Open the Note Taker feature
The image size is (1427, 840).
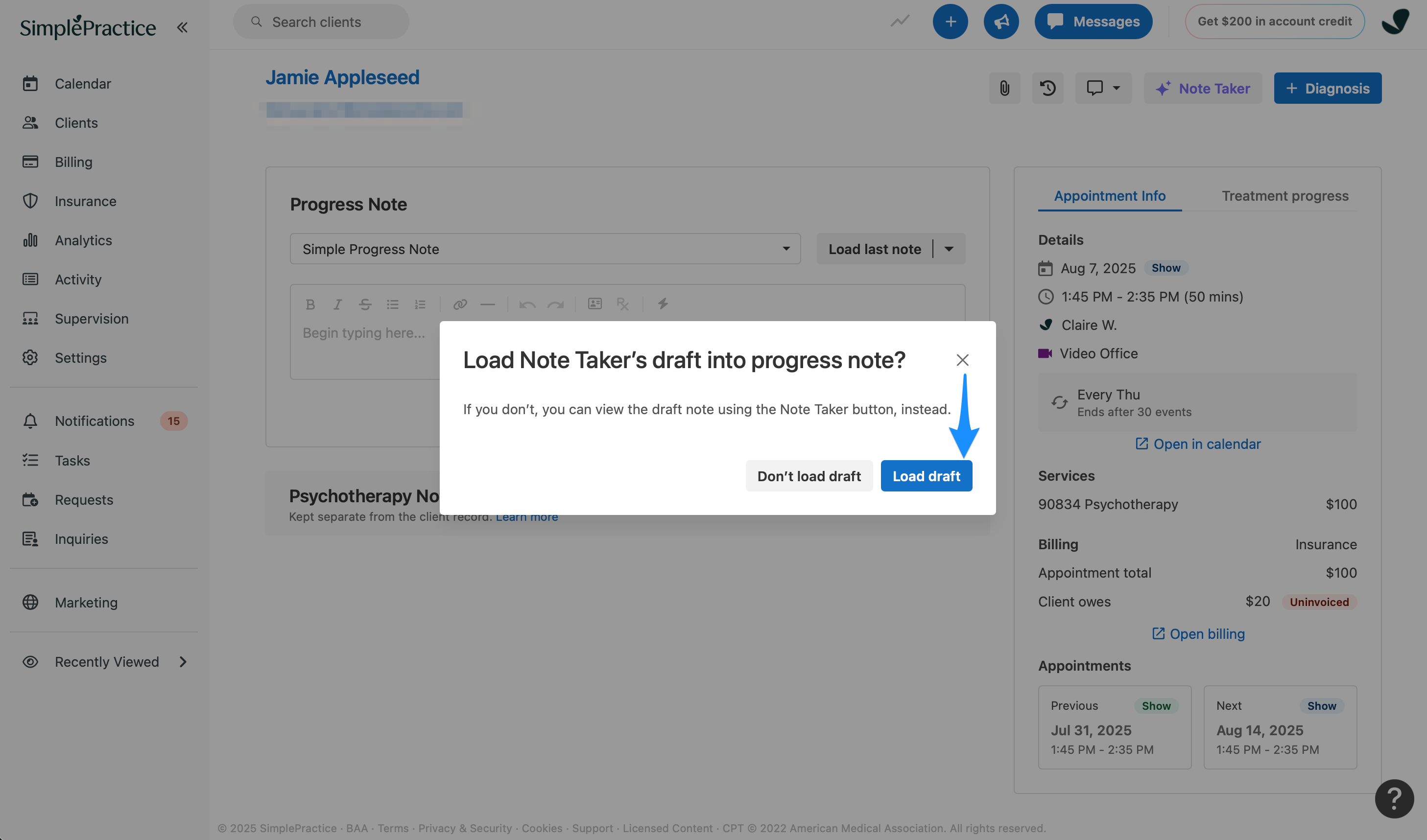click(x=1202, y=88)
